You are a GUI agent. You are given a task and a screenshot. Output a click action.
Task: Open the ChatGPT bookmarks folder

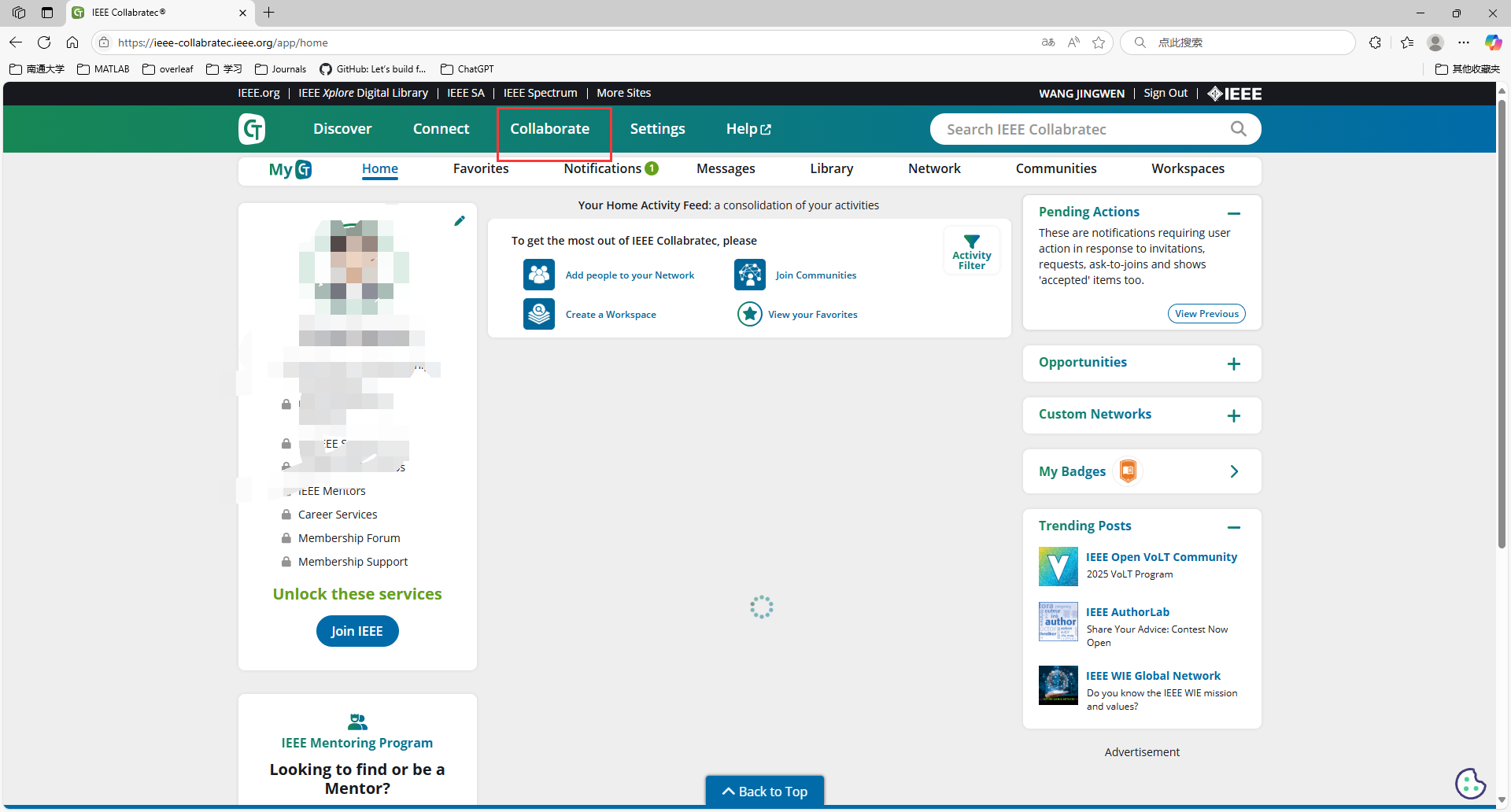pos(467,69)
